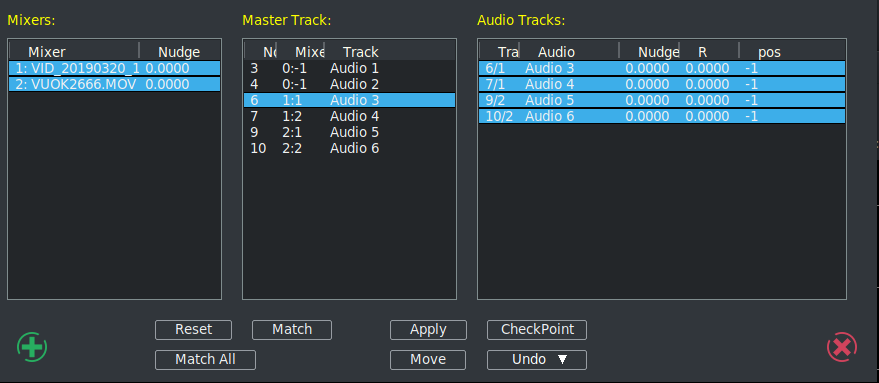Click the Match All button
879x383 pixels.
pos(205,359)
